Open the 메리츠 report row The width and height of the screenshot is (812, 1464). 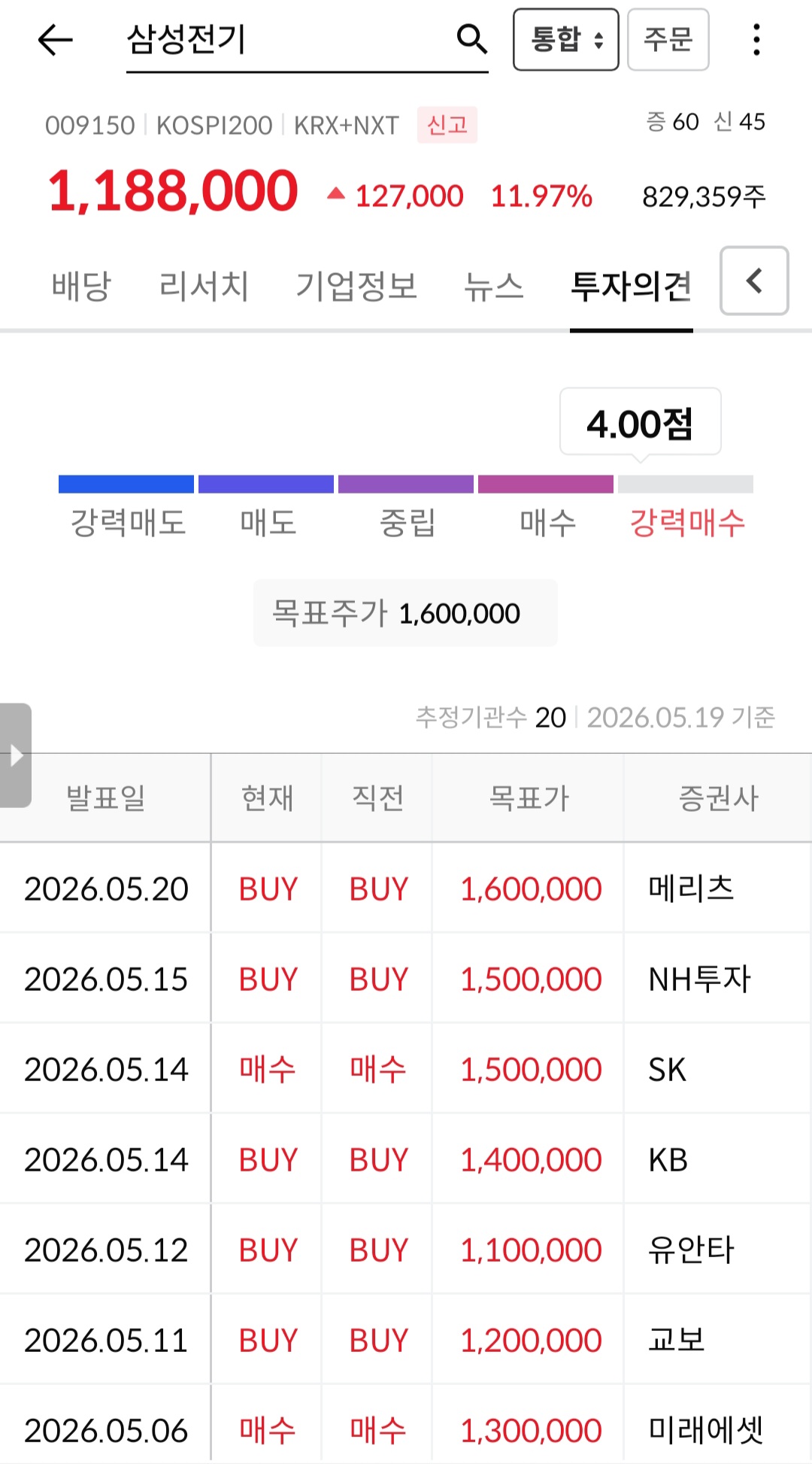[406, 888]
